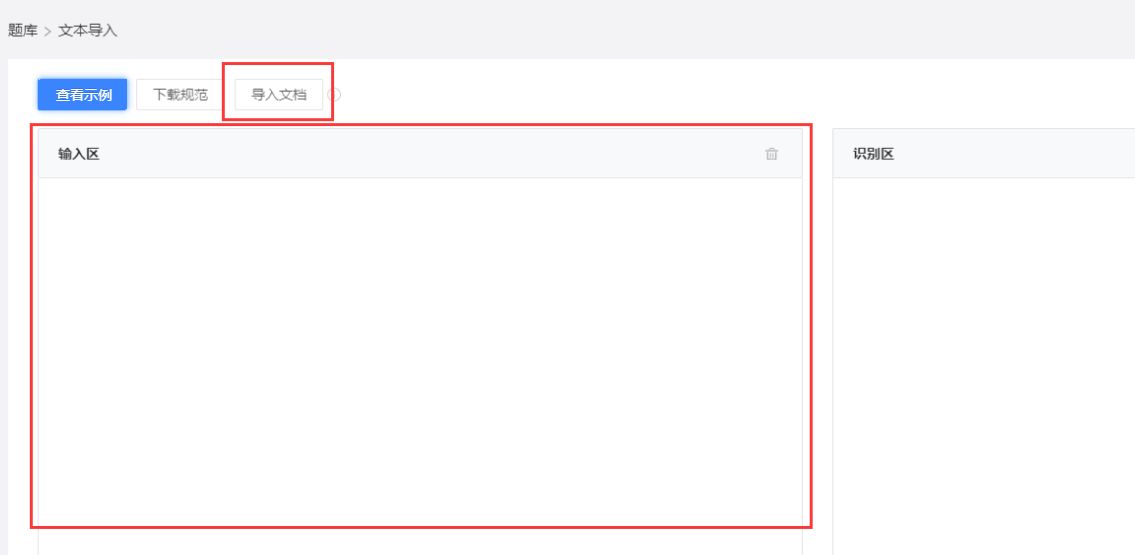Focus the 输入区 text input area
This screenshot has width=1135, height=555.
420,351
